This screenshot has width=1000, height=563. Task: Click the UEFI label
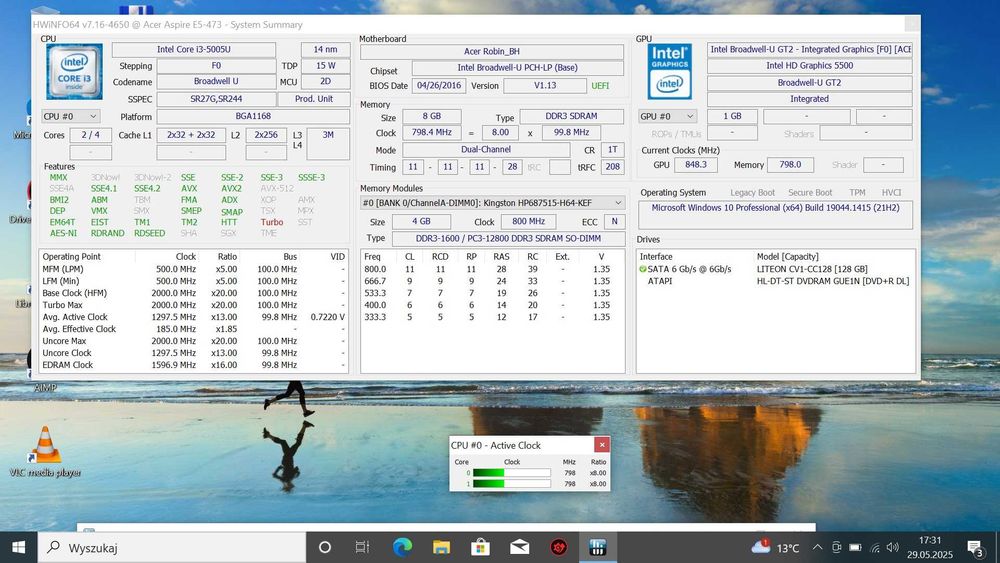click(x=600, y=85)
